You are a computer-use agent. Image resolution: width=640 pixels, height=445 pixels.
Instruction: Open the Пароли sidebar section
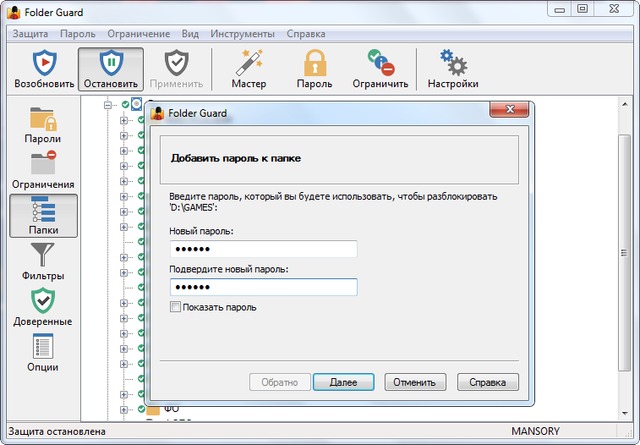click(42, 124)
